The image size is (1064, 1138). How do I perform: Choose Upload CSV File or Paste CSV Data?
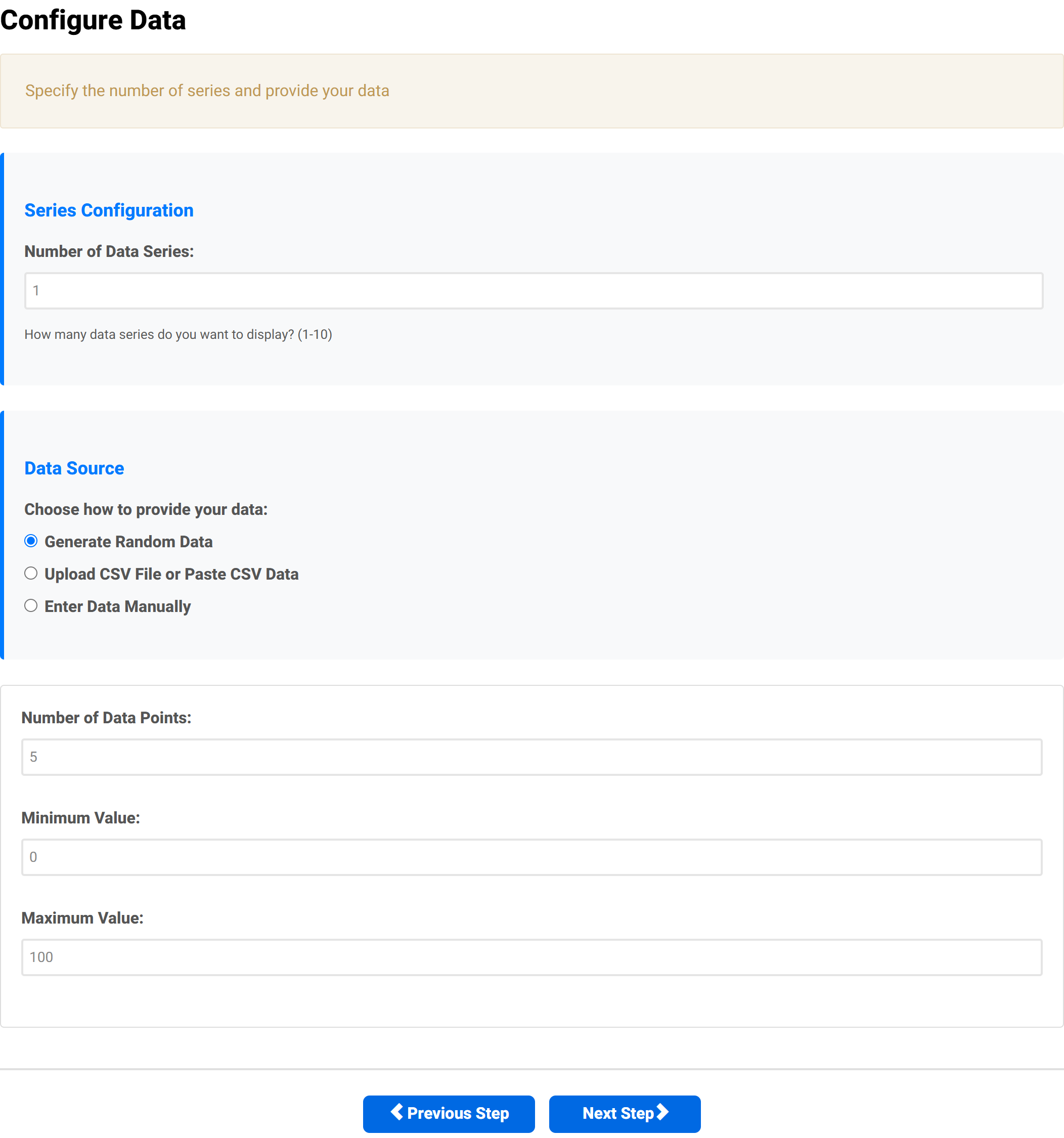(31, 574)
